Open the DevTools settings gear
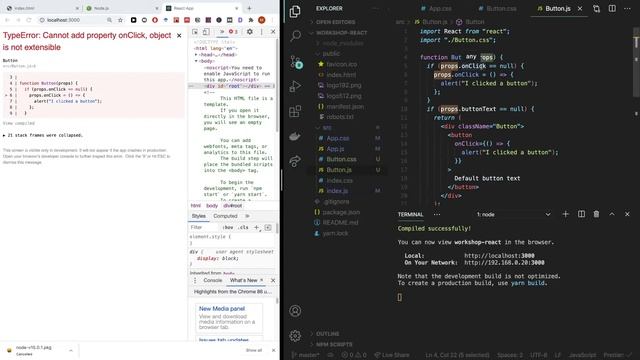 (250, 32)
